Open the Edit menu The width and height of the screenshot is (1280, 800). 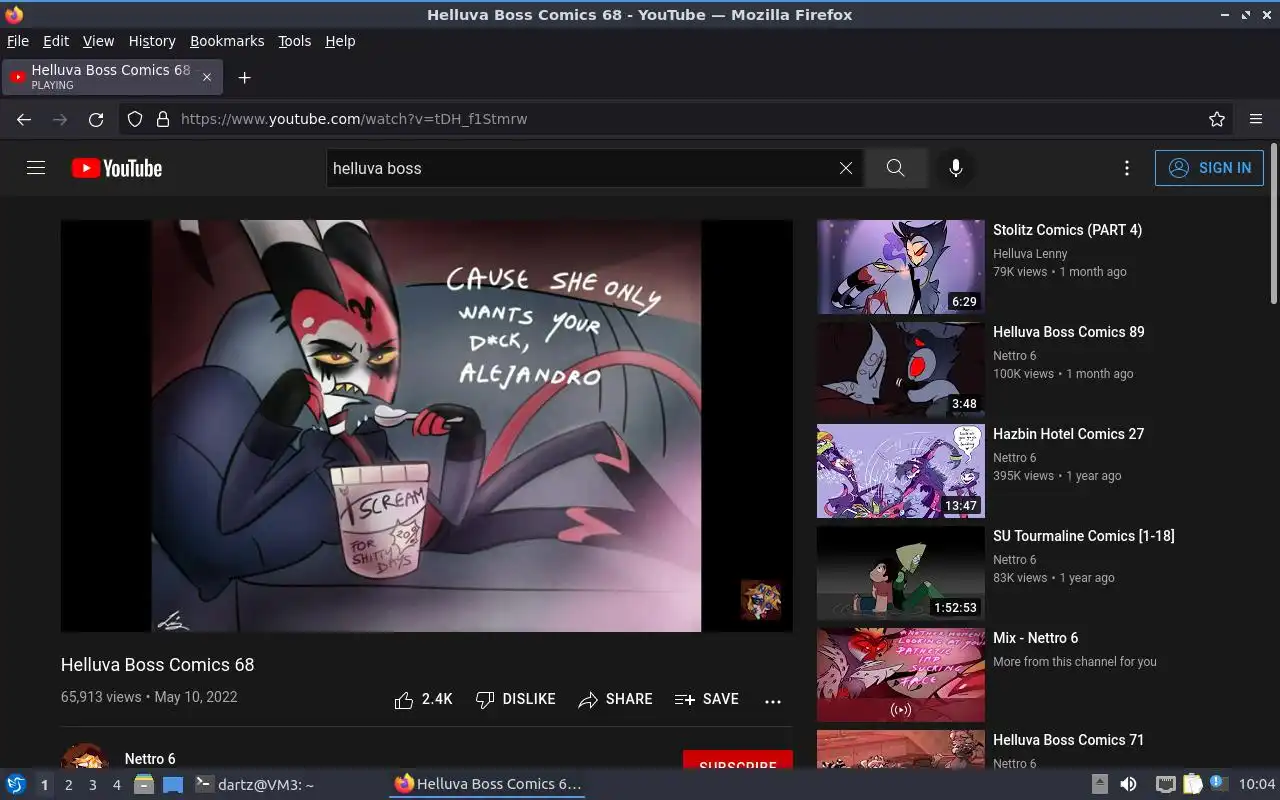tap(56, 41)
